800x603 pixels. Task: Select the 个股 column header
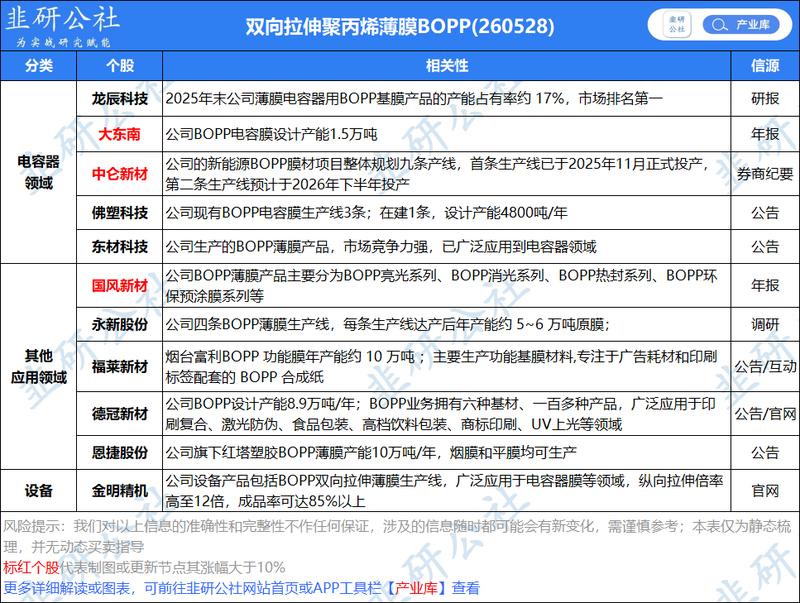(x=119, y=65)
